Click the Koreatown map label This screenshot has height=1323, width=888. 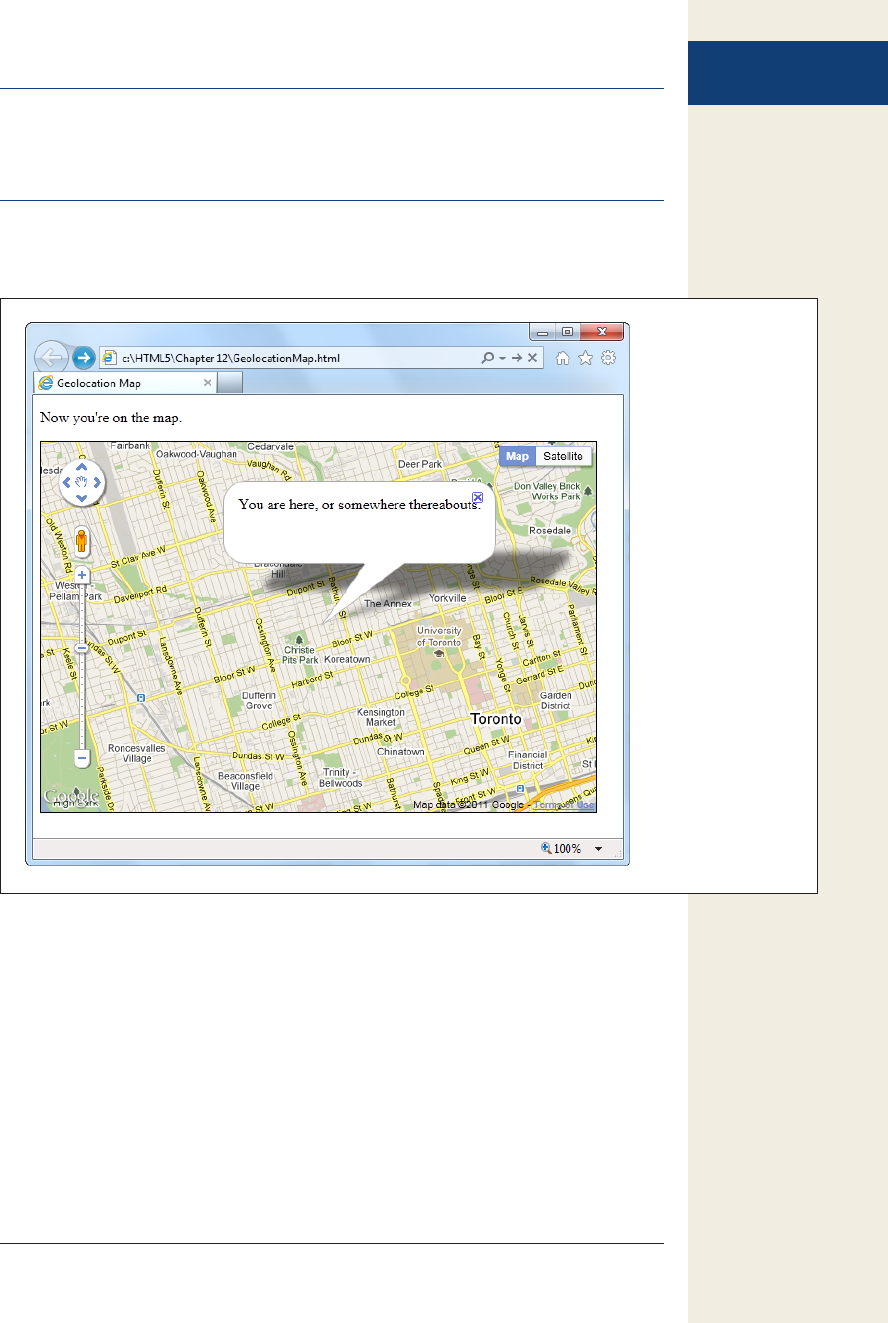[x=347, y=659]
